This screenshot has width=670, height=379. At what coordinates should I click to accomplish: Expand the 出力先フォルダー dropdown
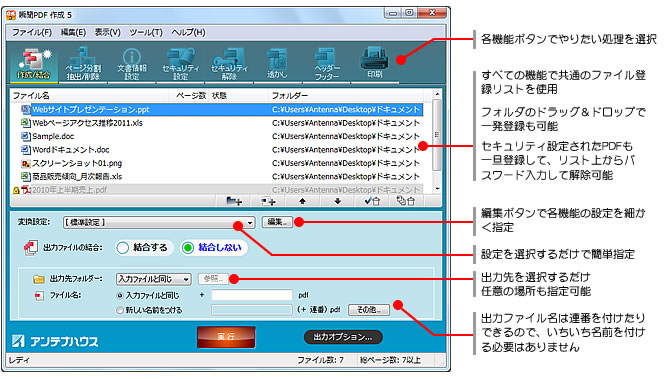(x=186, y=279)
